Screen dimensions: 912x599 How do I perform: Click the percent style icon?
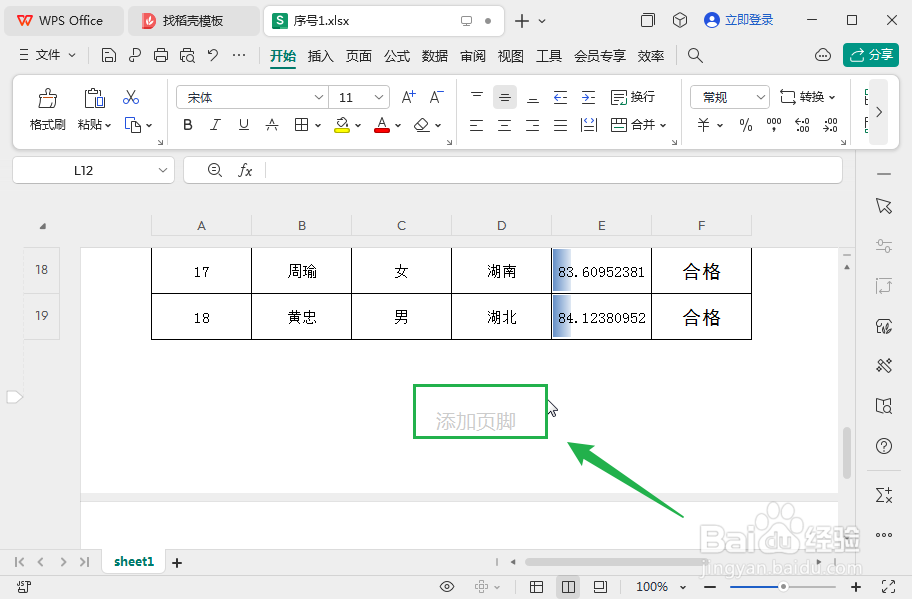[745, 124]
